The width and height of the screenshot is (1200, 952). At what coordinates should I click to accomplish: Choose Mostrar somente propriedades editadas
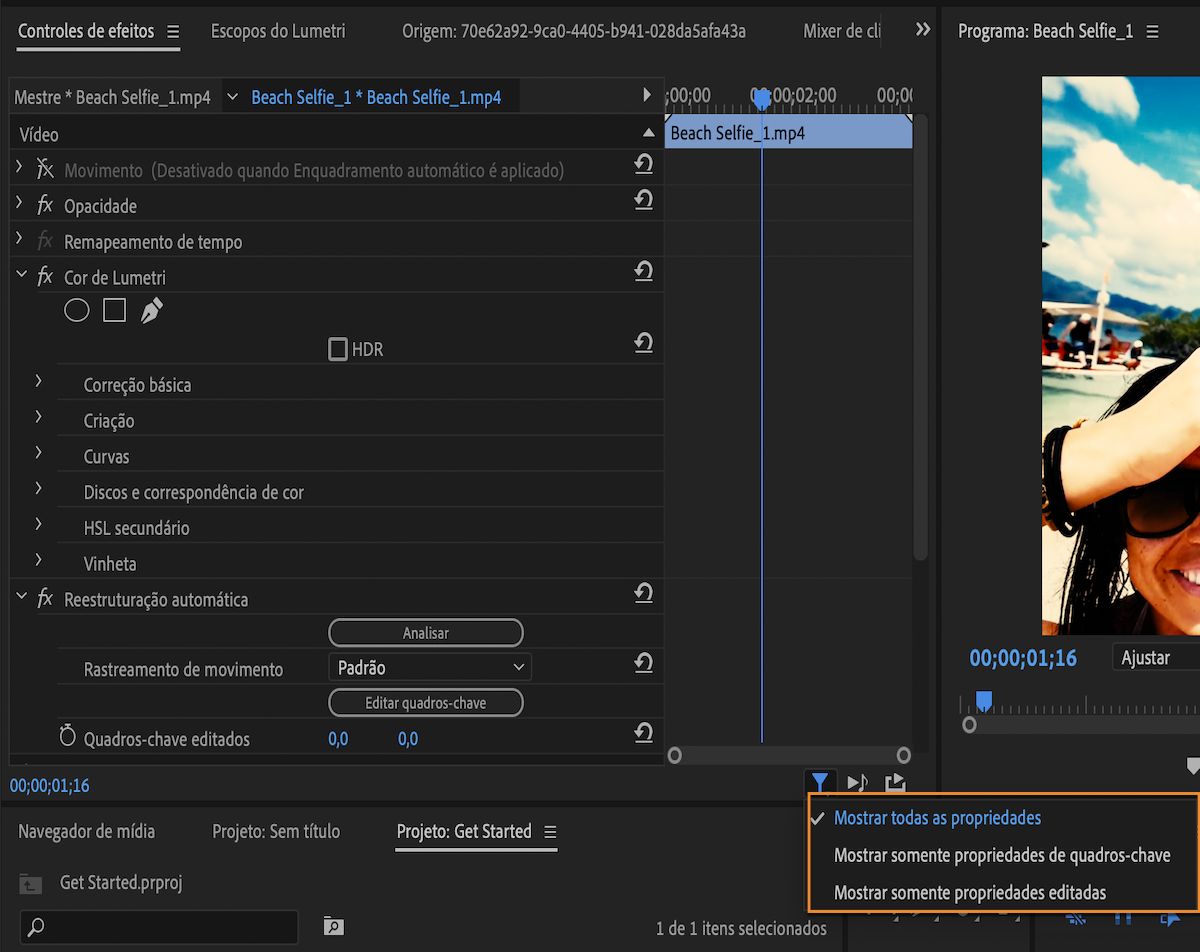969,892
